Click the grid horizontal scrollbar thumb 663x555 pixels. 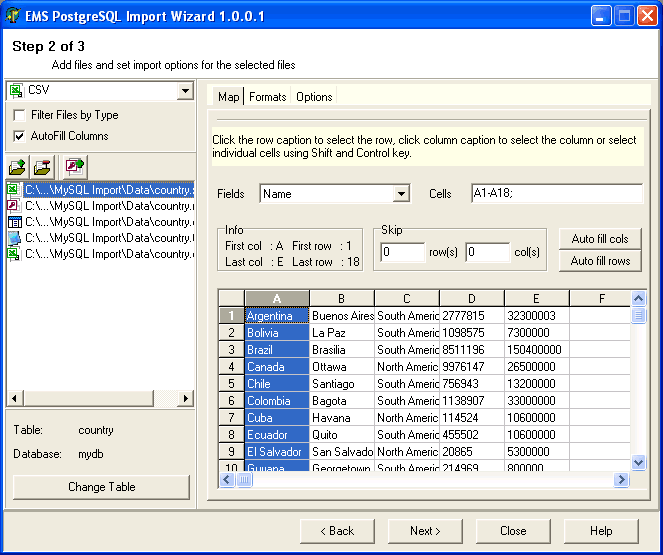244,479
